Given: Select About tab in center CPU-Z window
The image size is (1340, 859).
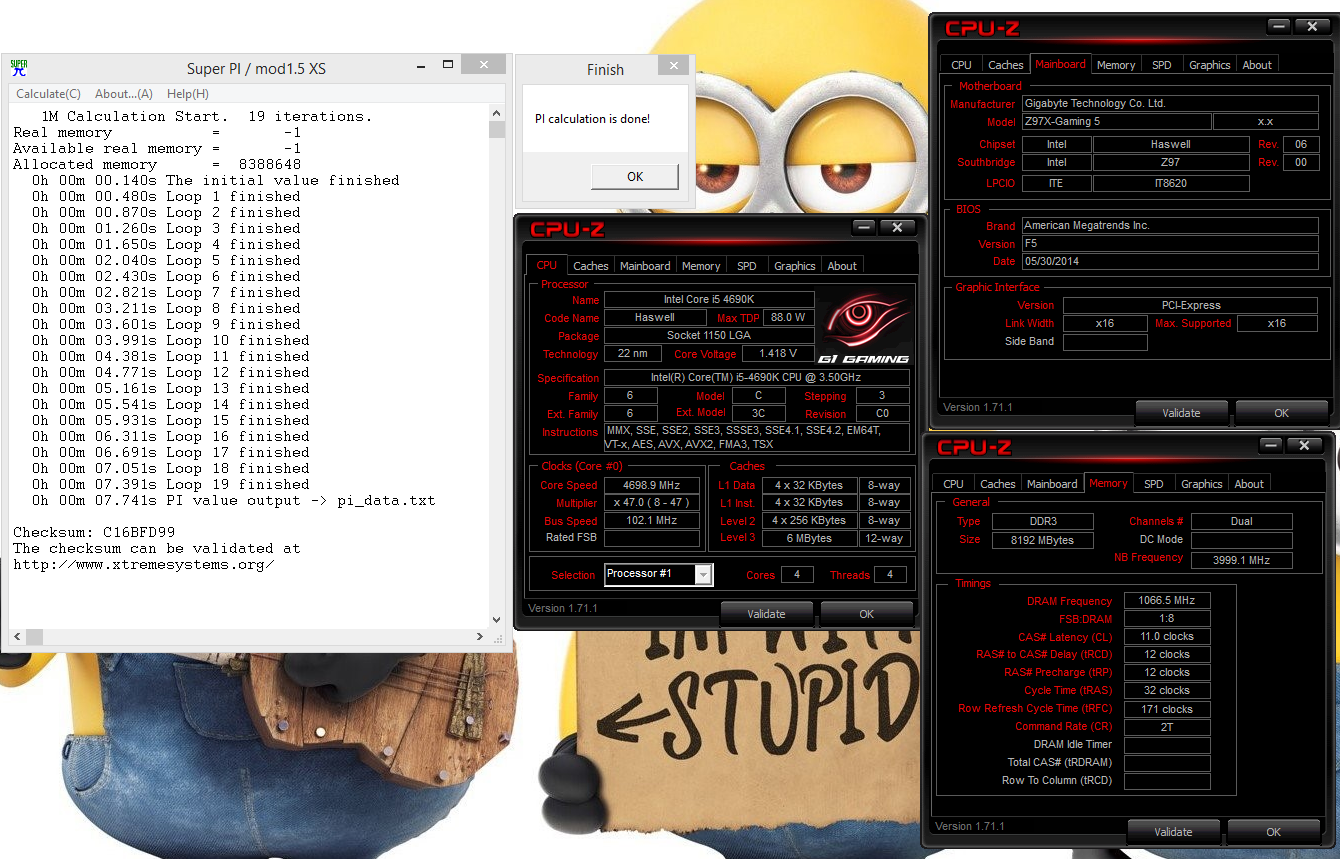Looking at the screenshot, I should (842, 266).
